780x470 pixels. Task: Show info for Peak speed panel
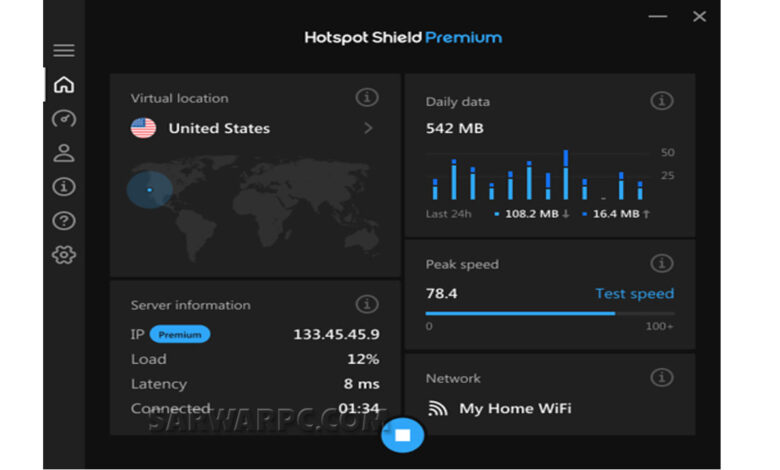[x=662, y=263]
